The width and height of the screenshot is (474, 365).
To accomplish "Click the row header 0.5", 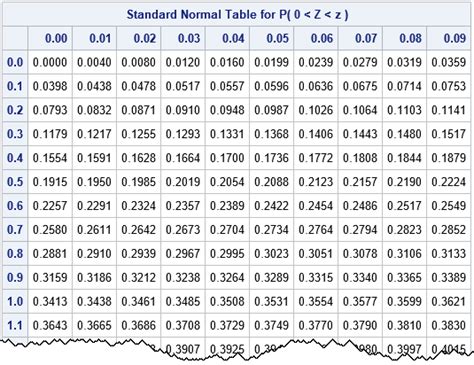I will point(15,182).
